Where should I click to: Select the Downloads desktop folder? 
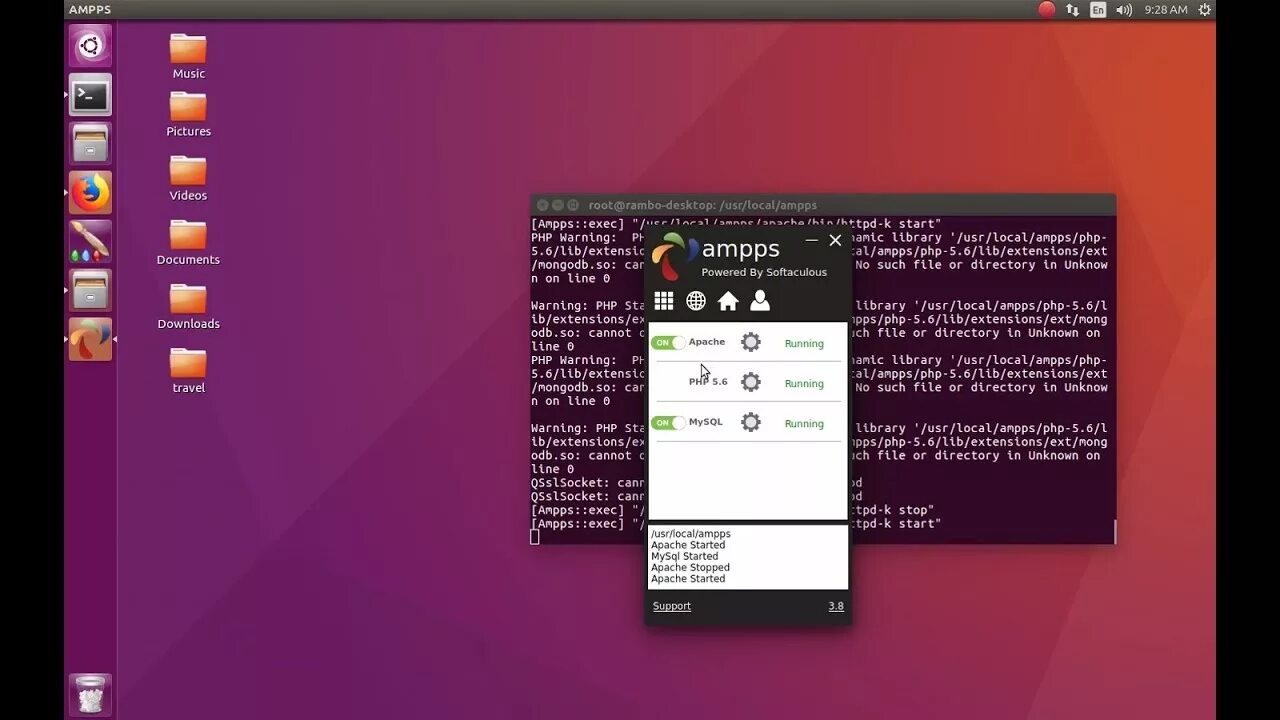(x=188, y=306)
